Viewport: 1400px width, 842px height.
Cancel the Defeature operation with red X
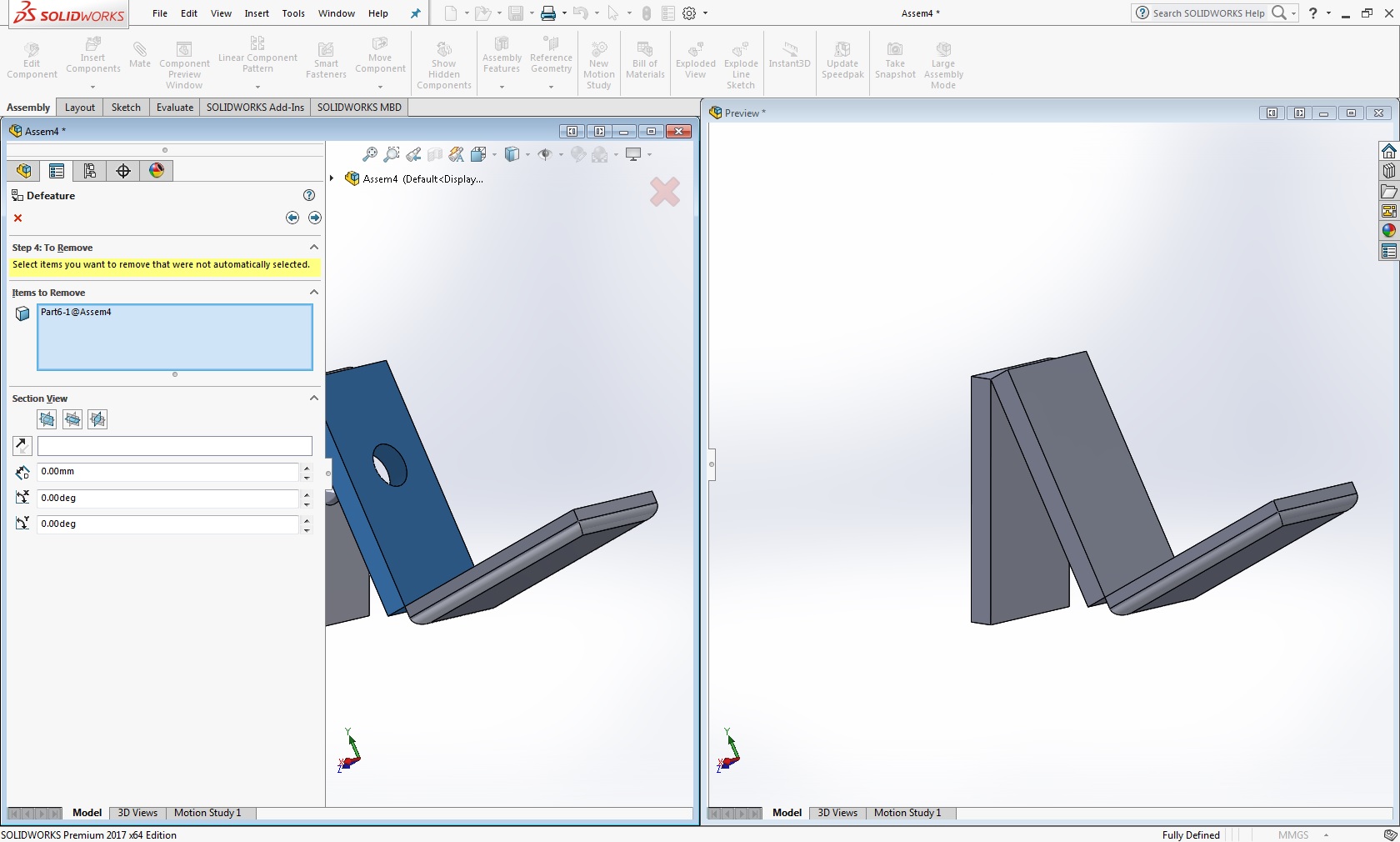(x=17, y=218)
